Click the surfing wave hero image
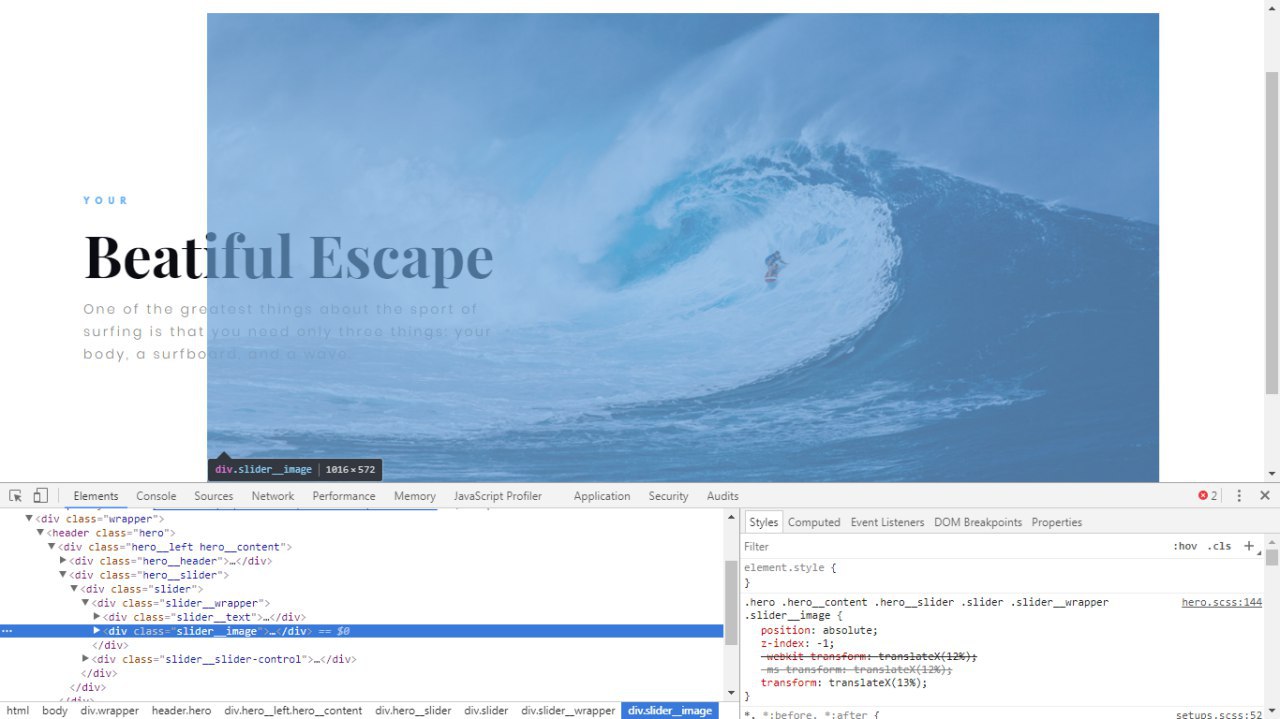This screenshot has width=1280, height=719. (683, 247)
